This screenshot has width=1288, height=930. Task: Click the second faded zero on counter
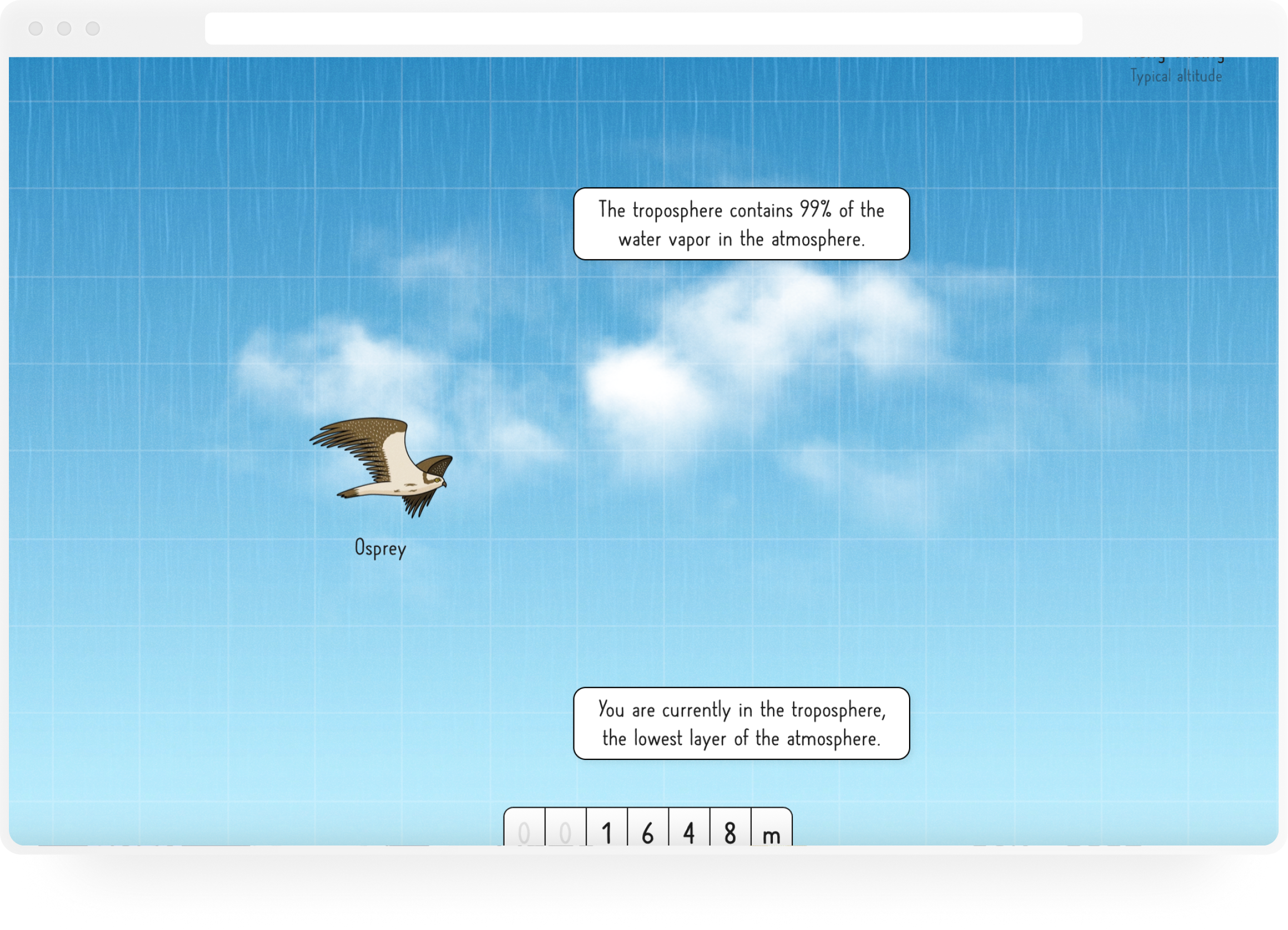click(x=565, y=832)
